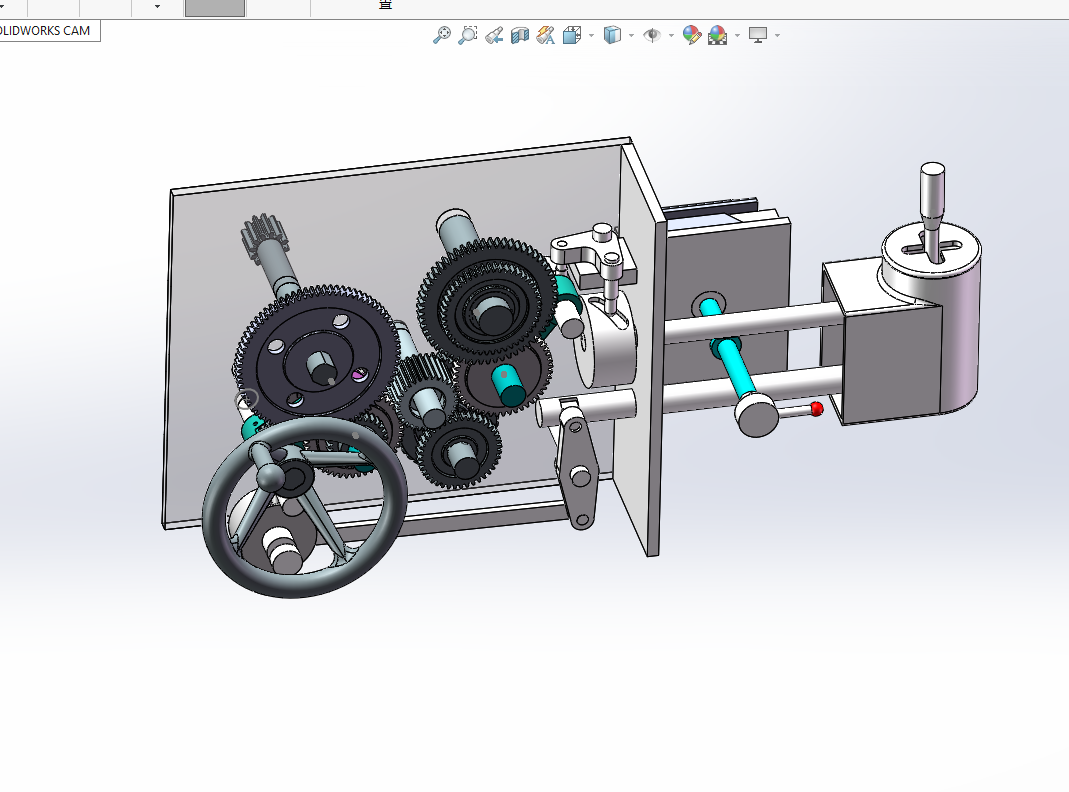Open the Hide/Show Items dropdown arrow
Image resolution: width=1069 pixels, height=792 pixels.
pos(672,35)
